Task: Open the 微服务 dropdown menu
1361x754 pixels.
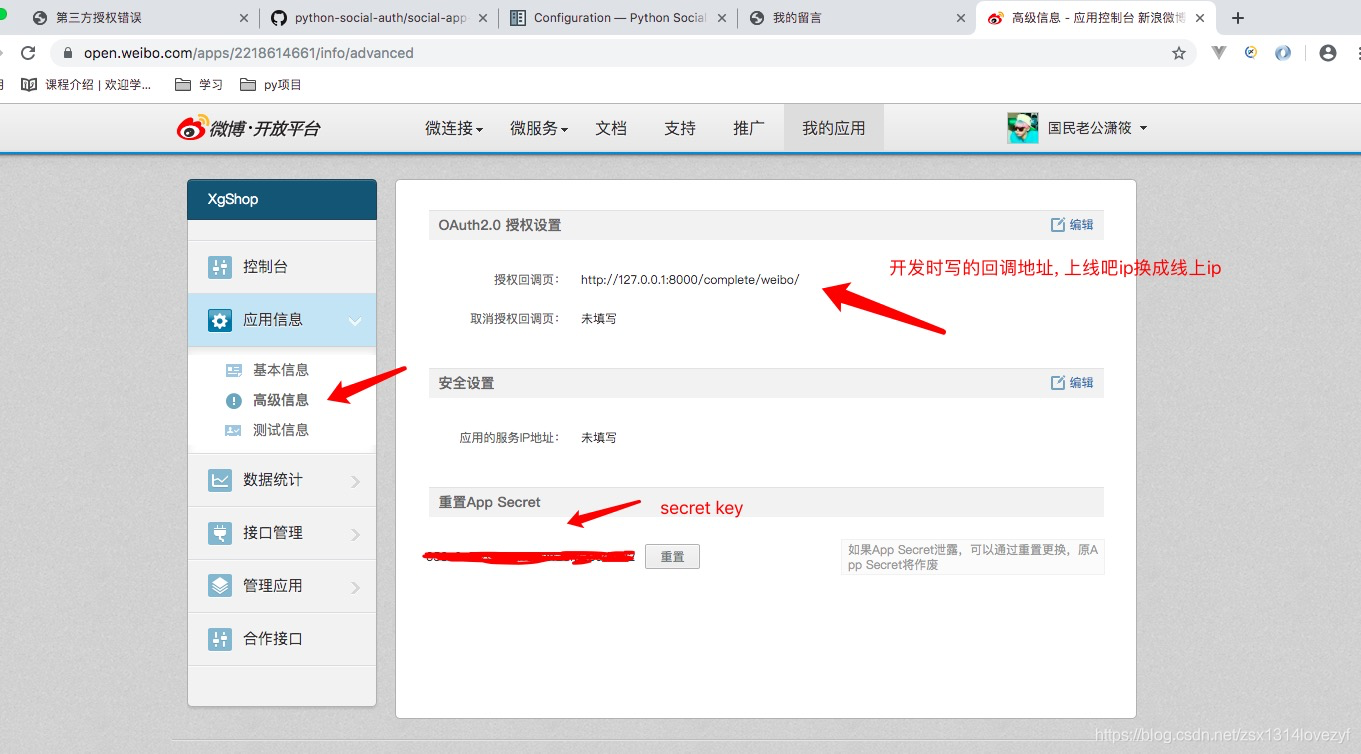Action: [539, 128]
